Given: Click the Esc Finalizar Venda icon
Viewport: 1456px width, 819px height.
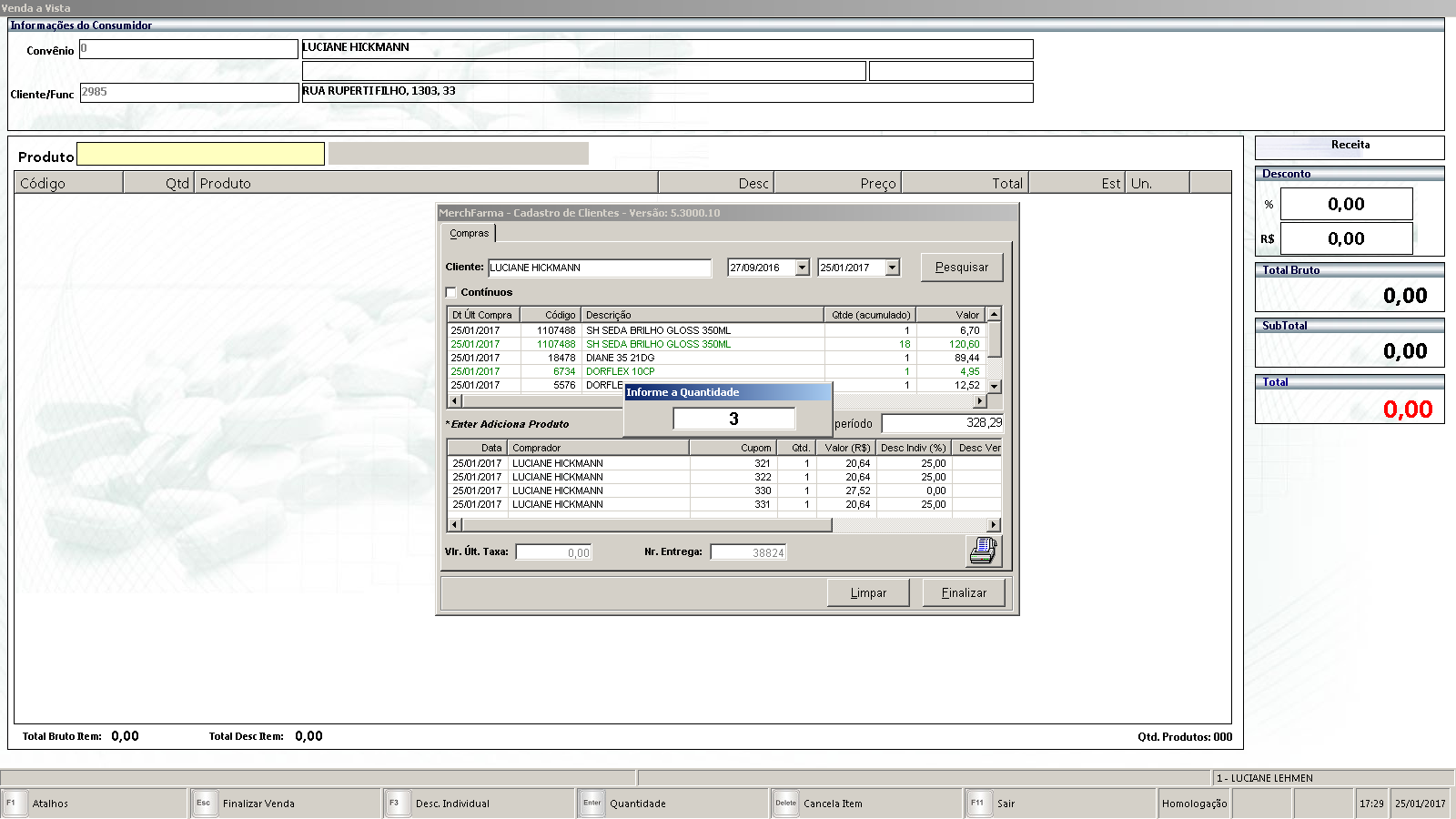Looking at the screenshot, I should click(204, 804).
